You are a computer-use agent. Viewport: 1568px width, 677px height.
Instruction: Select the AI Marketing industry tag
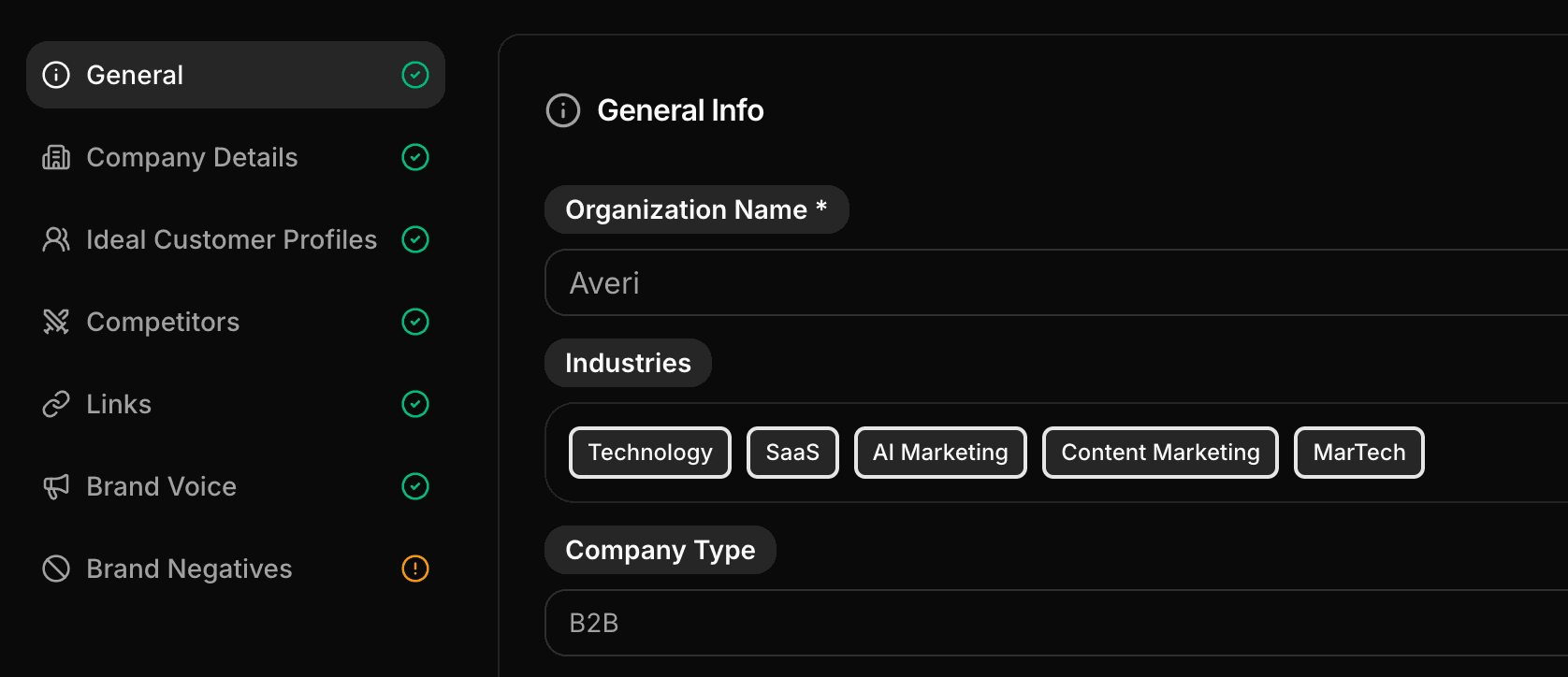[x=940, y=453]
